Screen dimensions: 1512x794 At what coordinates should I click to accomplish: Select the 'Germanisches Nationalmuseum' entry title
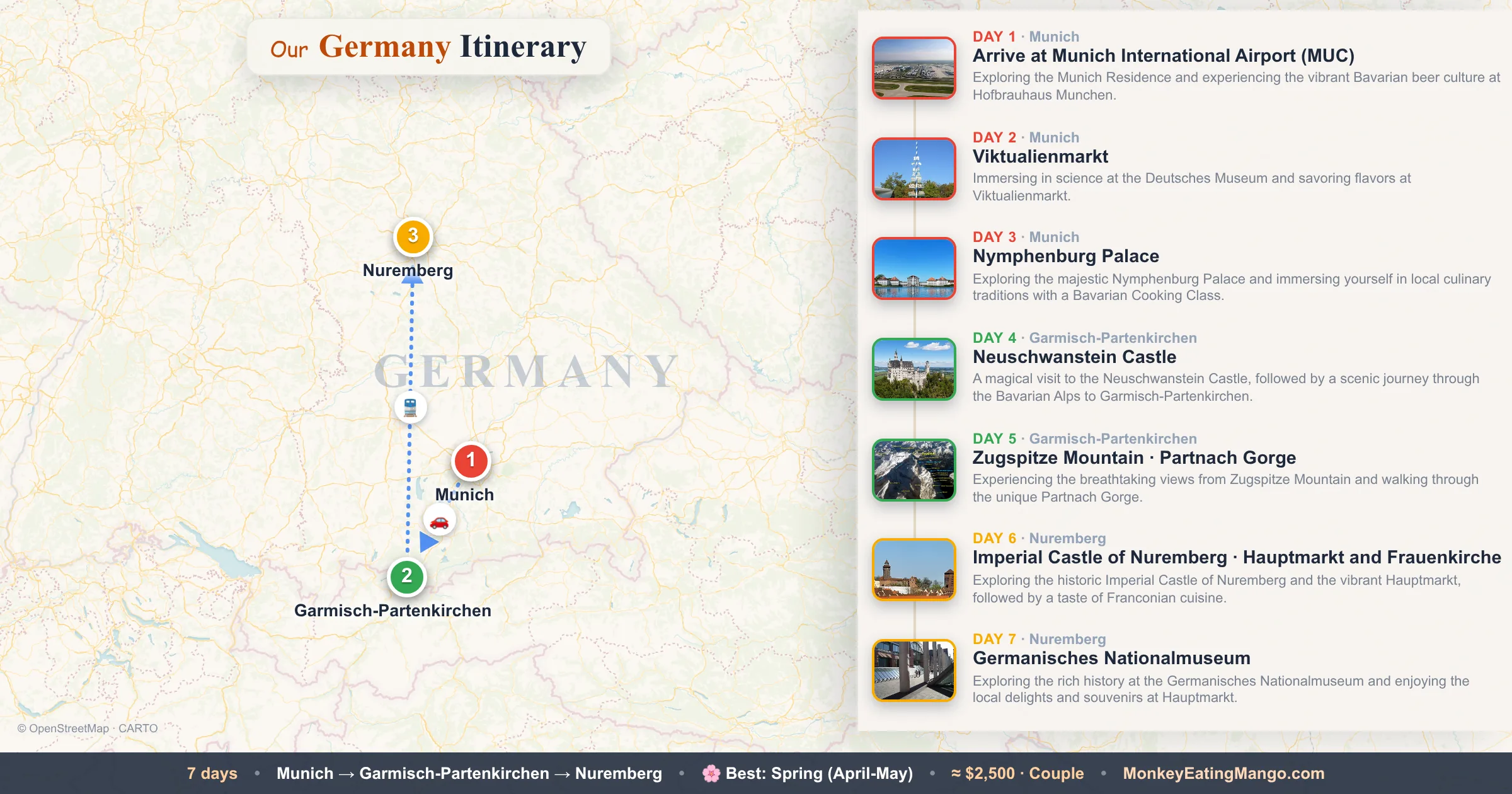(x=1111, y=658)
